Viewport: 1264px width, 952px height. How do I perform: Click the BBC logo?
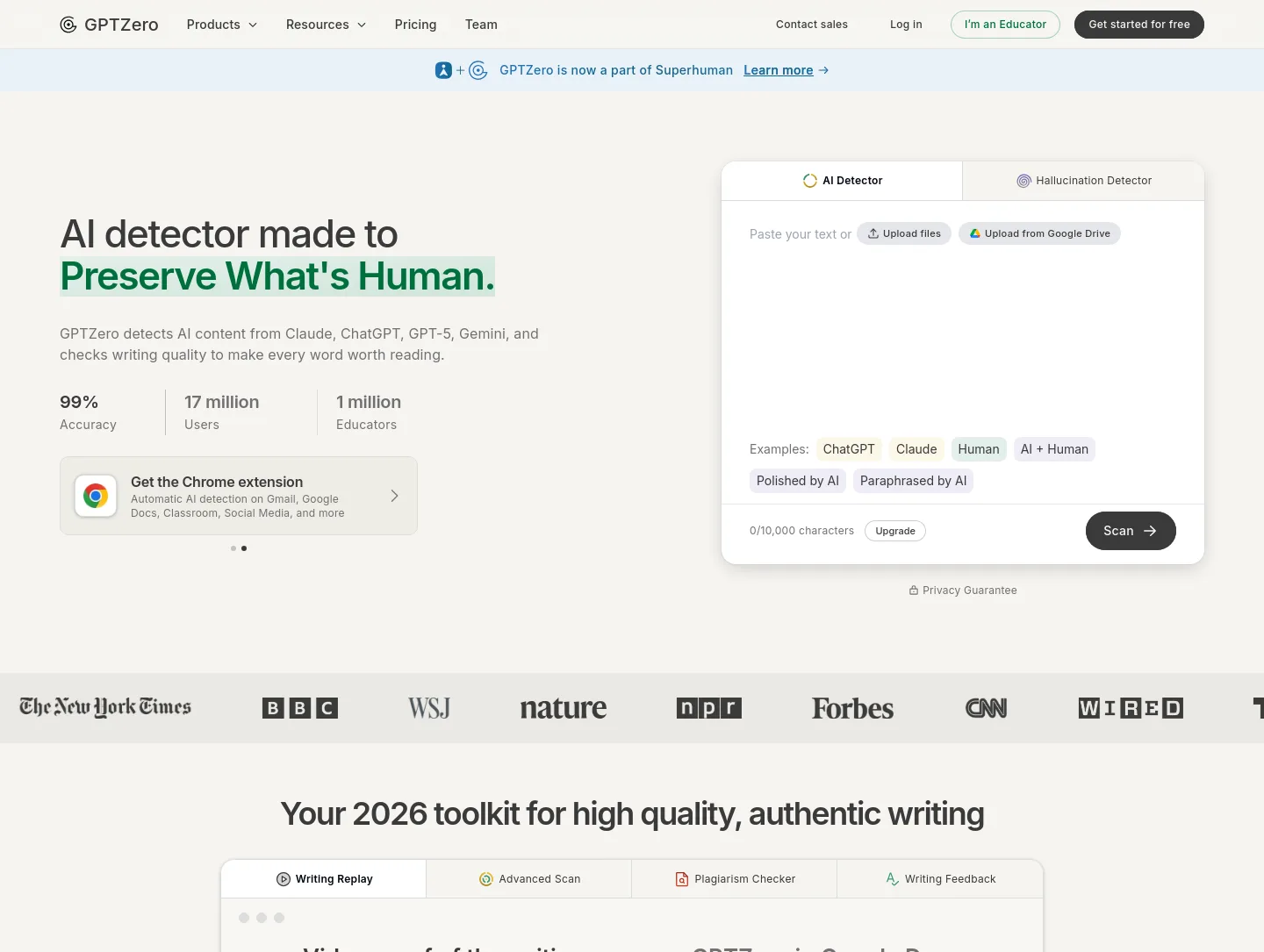[x=300, y=708]
